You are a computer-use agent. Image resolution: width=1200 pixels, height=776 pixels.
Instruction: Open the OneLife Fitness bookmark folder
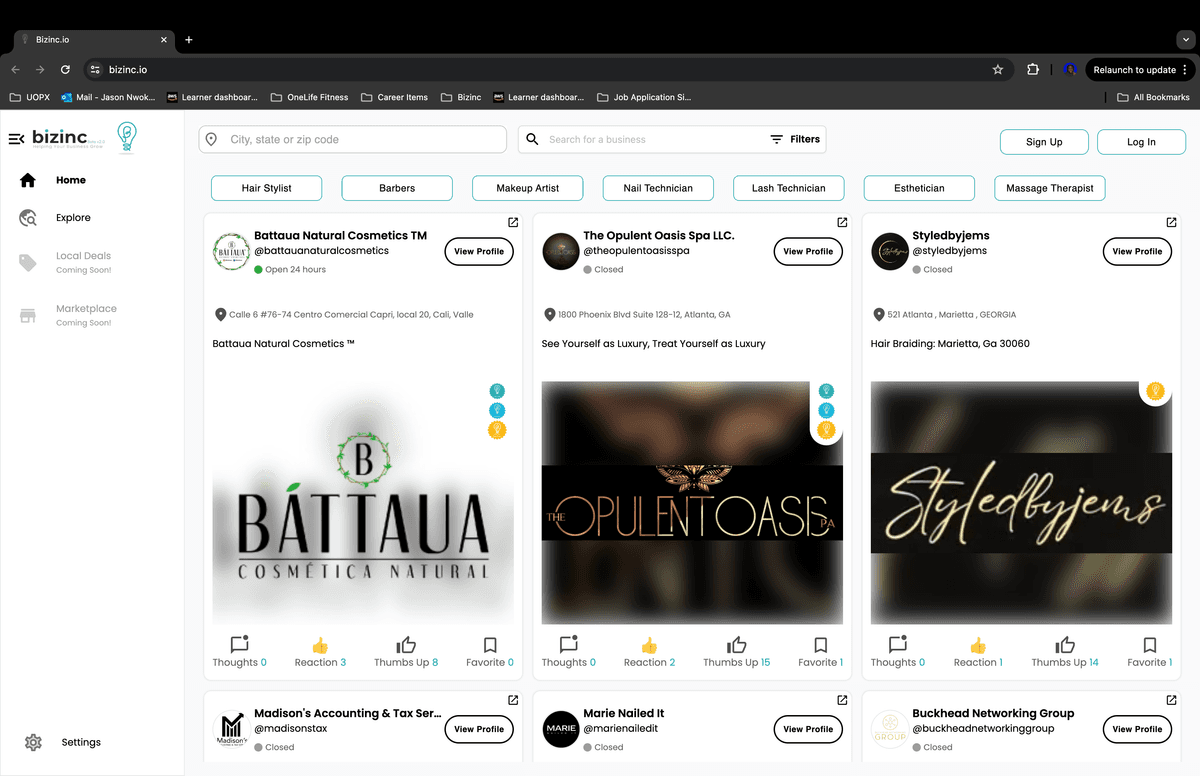pyautogui.click(x=309, y=97)
